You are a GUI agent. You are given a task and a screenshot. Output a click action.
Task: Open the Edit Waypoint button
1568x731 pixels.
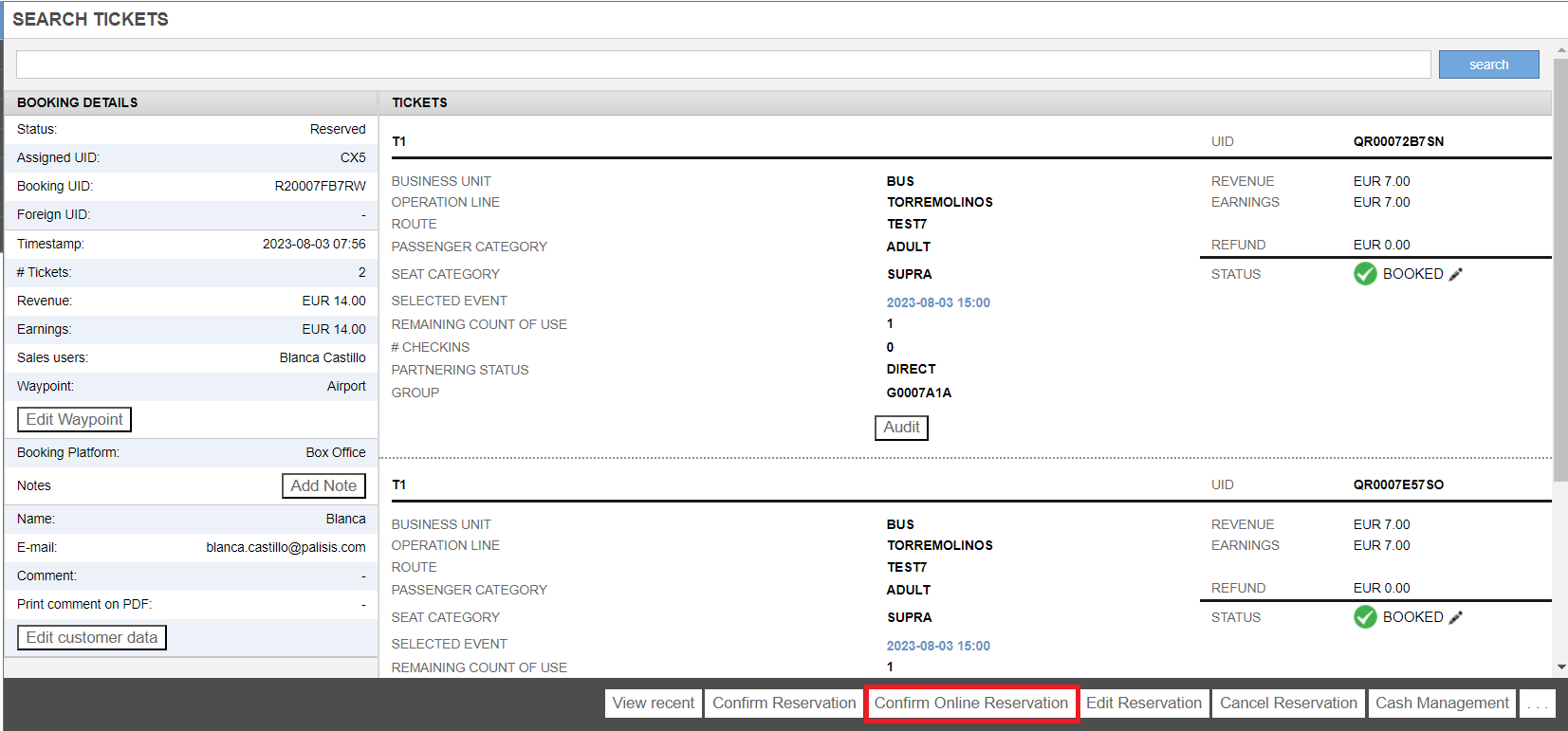point(74,419)
